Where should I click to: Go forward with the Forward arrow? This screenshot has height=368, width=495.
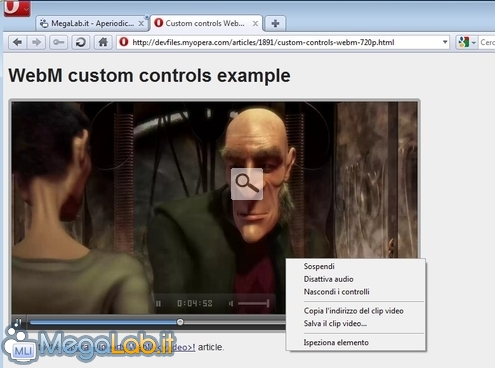pos(36,42)
